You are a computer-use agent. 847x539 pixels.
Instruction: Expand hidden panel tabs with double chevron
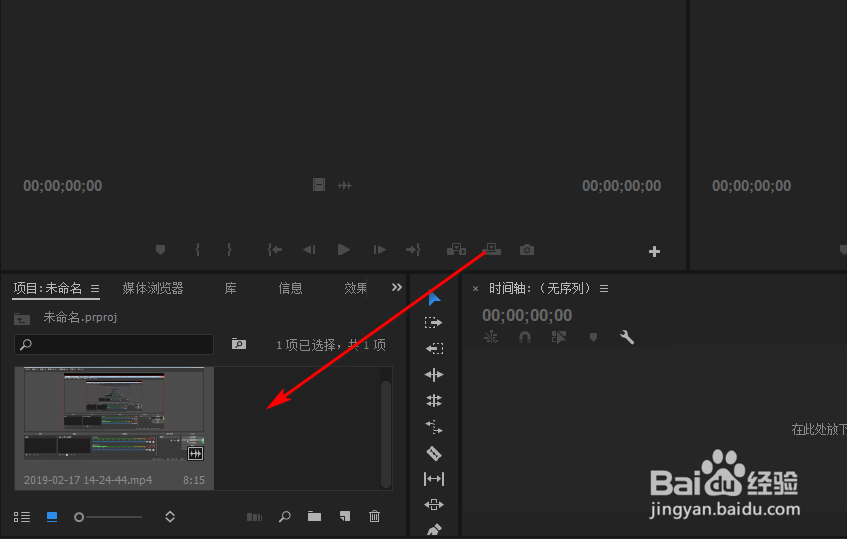coord(396,287)
